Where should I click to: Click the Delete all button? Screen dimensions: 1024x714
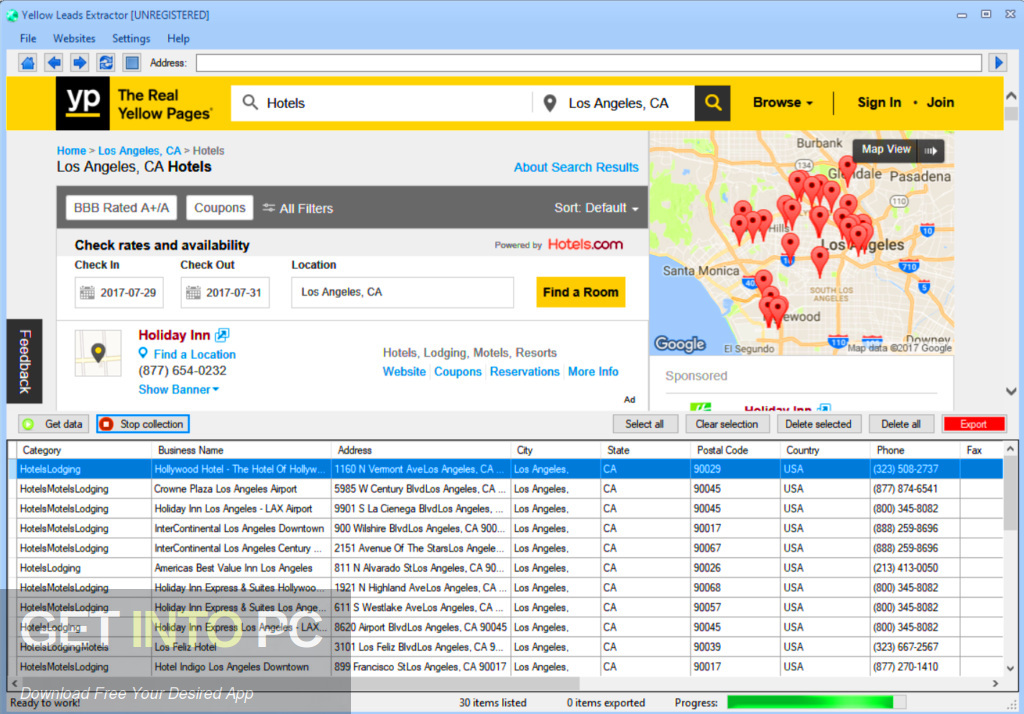tap(901, 424)
